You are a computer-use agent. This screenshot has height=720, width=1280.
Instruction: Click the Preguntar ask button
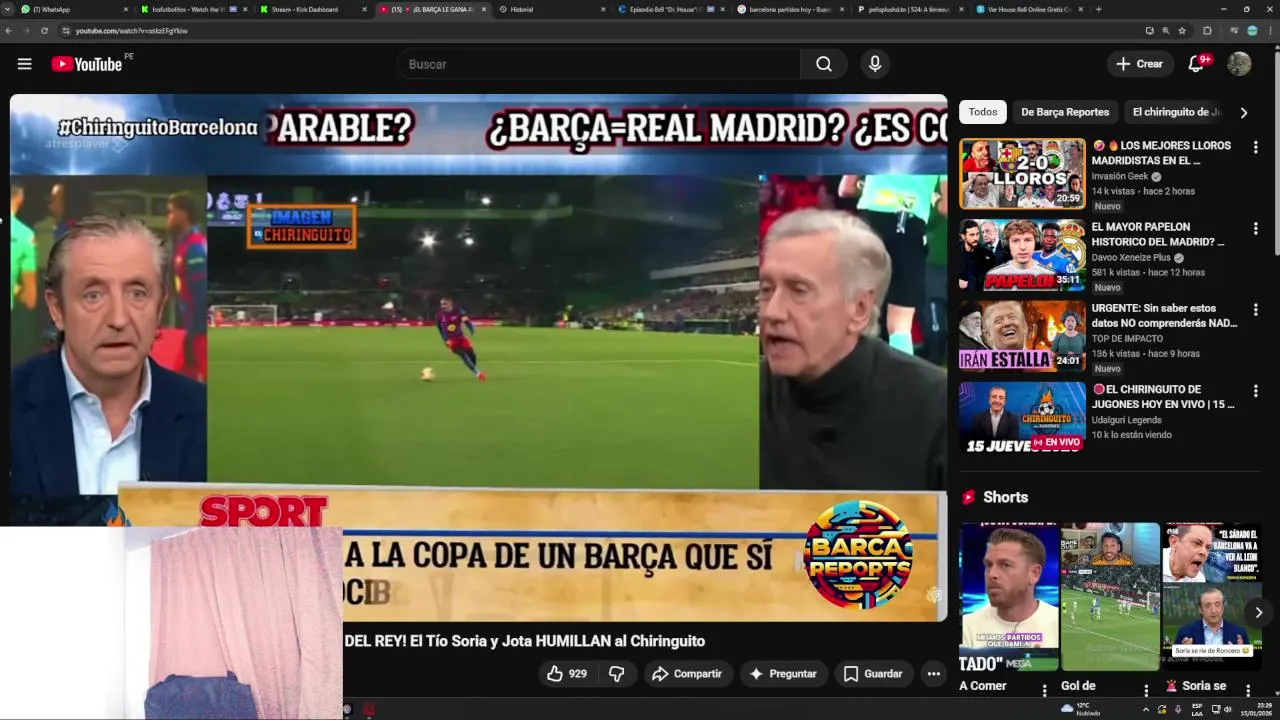coord(783,674)
